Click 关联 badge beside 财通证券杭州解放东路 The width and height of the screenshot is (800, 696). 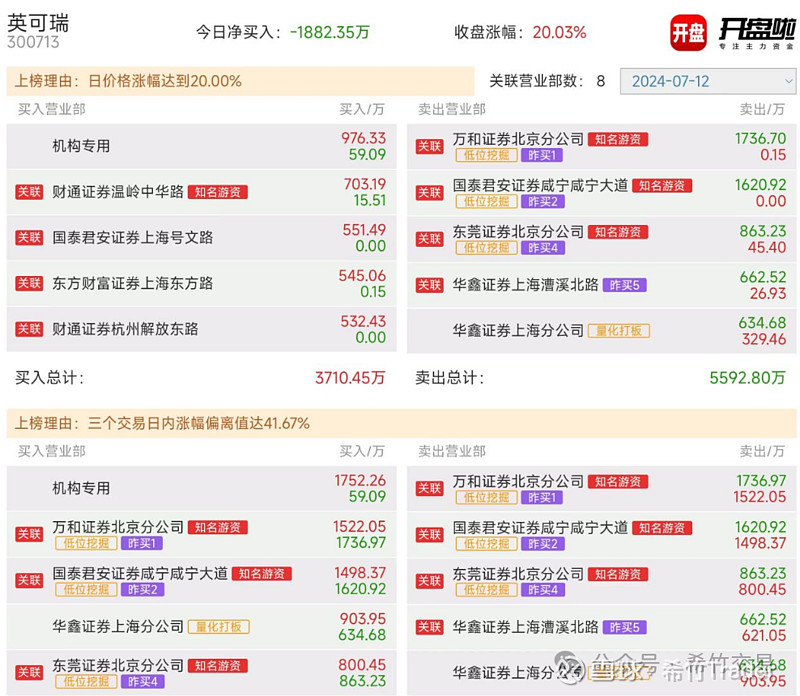point(29,329)
